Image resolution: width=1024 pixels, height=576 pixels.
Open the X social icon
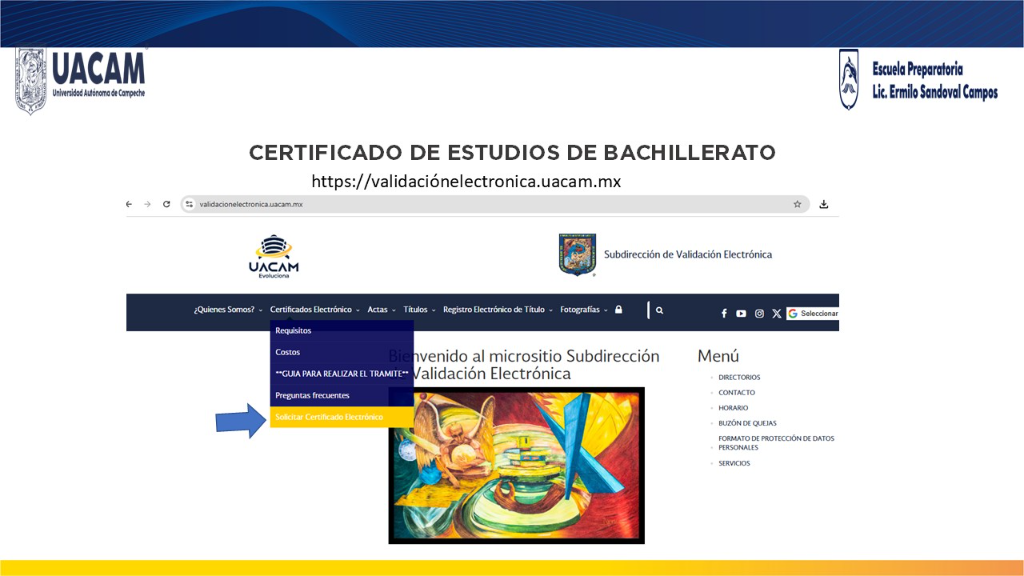click(776, 313)
